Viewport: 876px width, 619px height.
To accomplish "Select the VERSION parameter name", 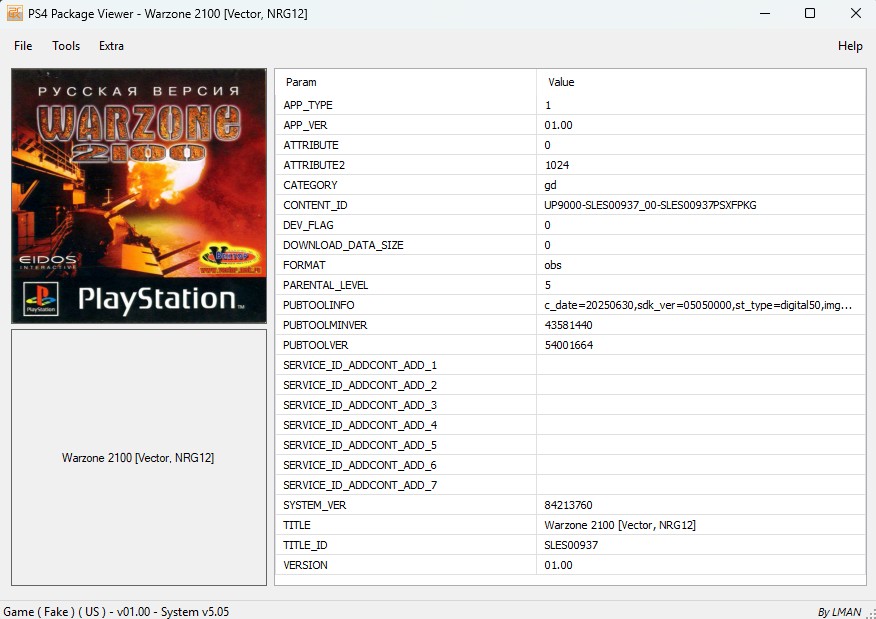I will point(305,565).
